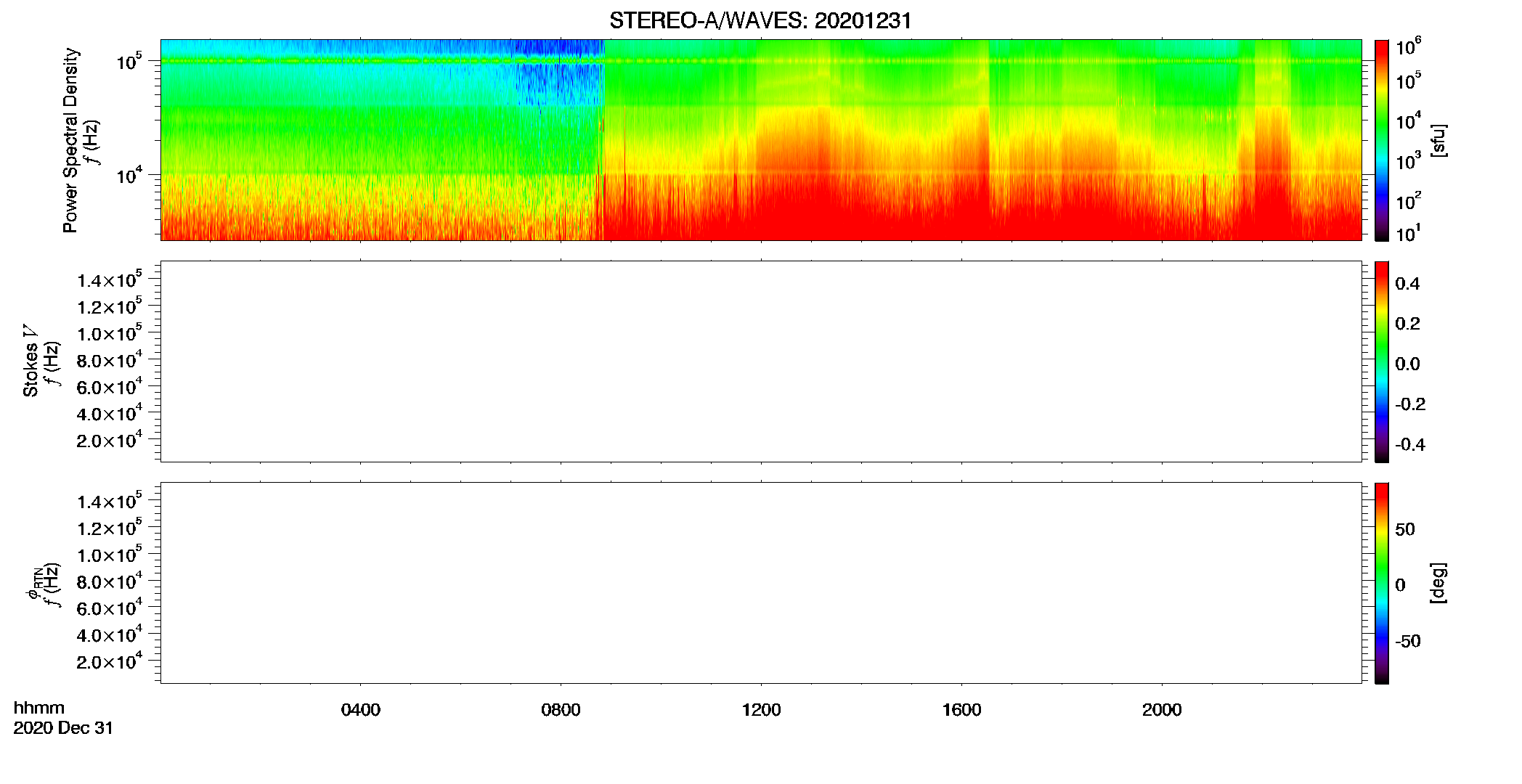
Task: Click the degrees colorbar
Action: pyautogui.click(x=1382, y=583)
